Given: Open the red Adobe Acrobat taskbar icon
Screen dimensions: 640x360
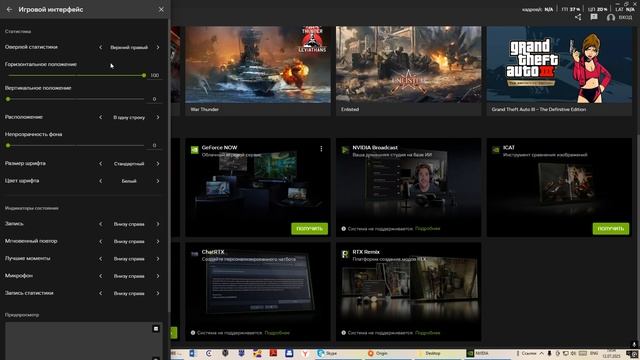Looking at the screenshot, I should point(273,353).
